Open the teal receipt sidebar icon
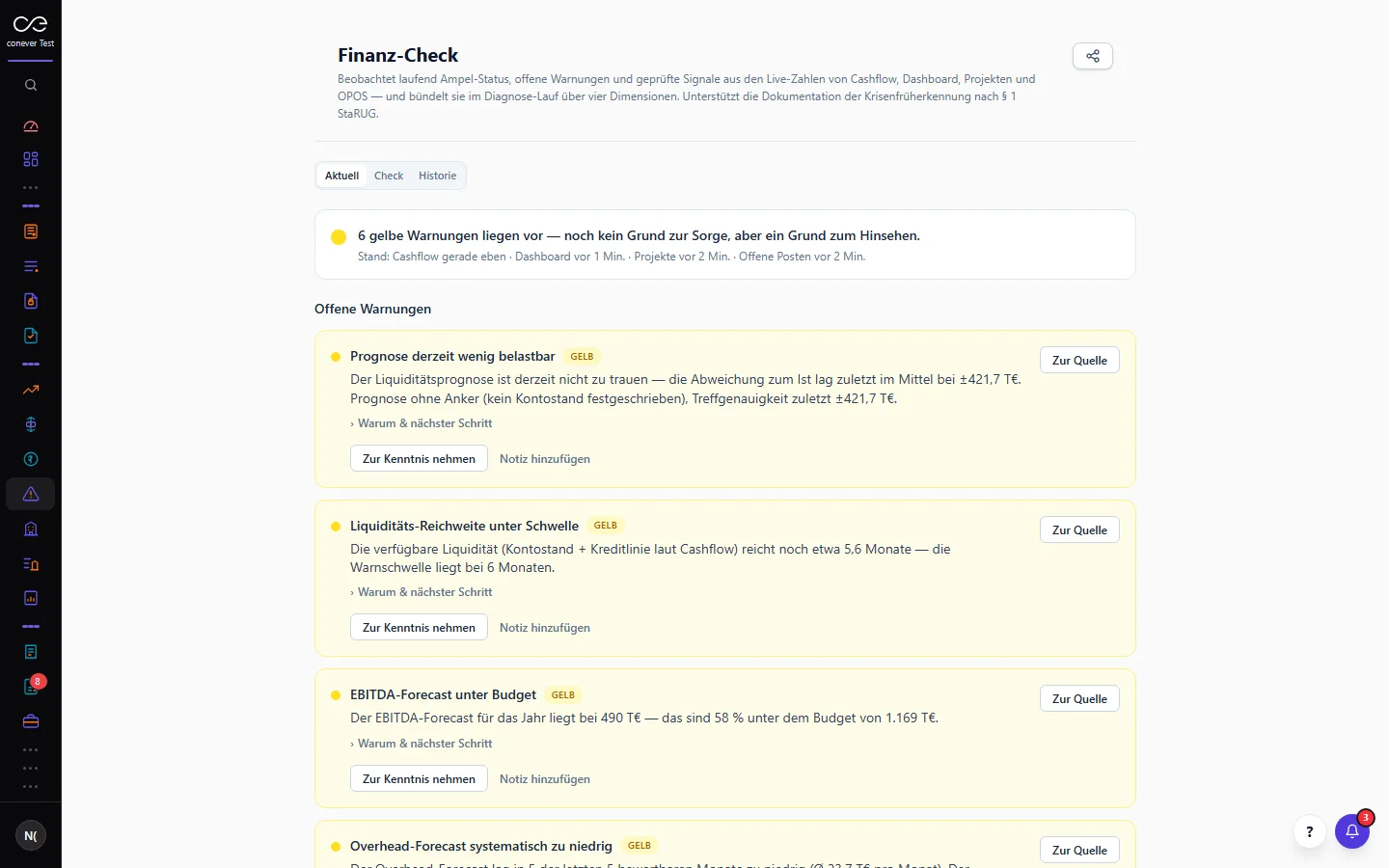 coord(31,652)
